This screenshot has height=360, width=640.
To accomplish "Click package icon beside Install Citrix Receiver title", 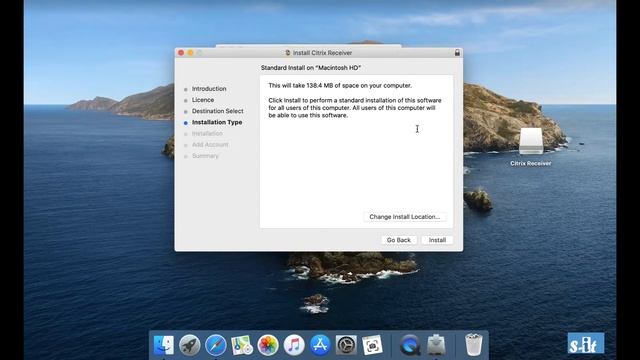I will pos(287,53).
